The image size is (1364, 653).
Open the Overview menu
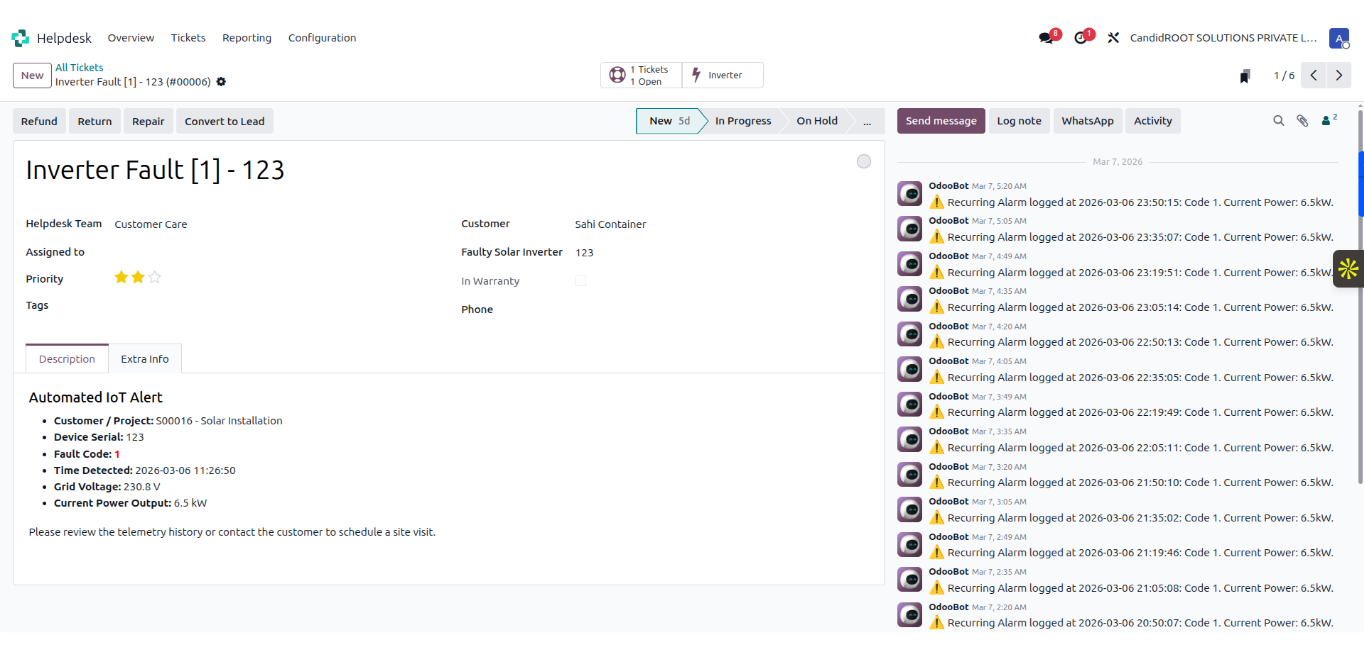pyautogui.click(x=131, y=38)
